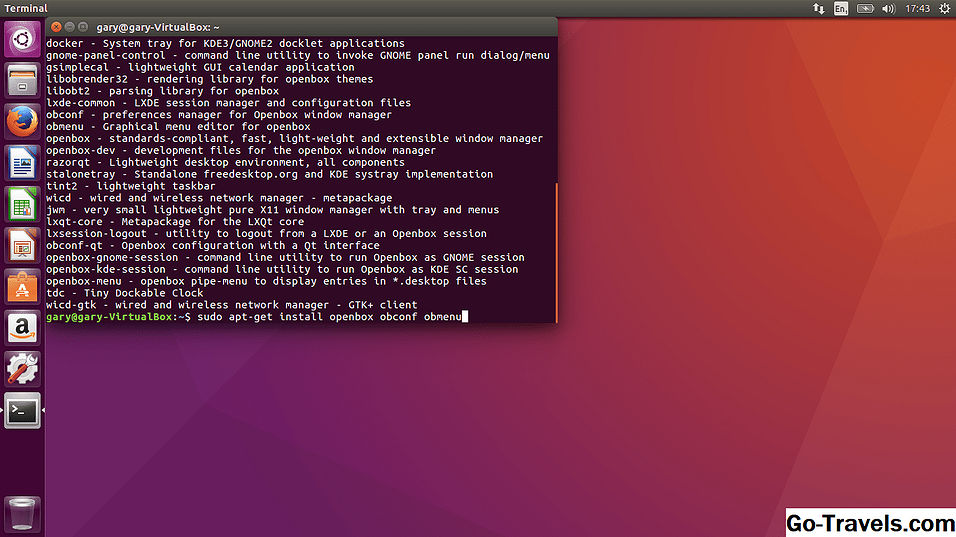Open LibreOffice Calc spreadsheet icon

(x=23, y=204)
